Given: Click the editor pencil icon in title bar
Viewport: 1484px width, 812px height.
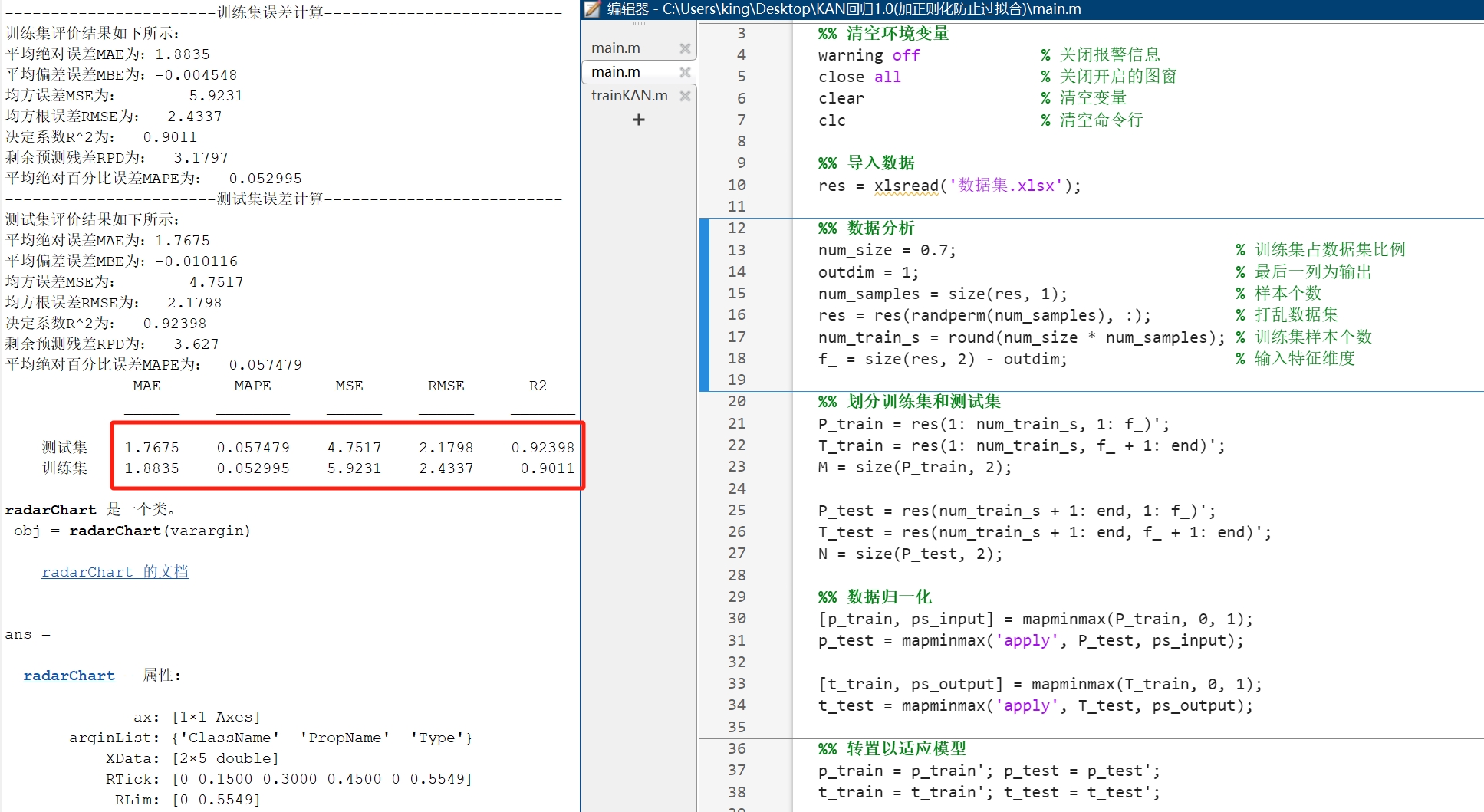Looking at the screenshot, I should click(x=592, y=9).
